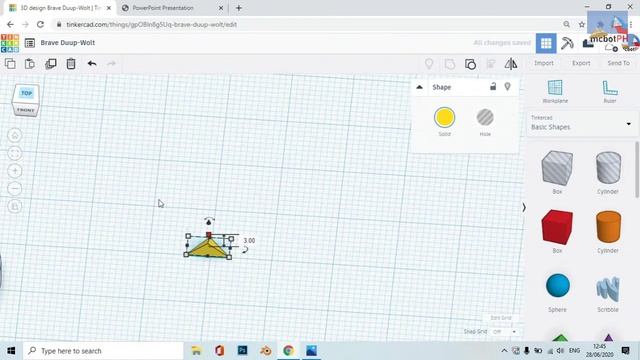Click the Edit Grid button
This screenshot has width=640, height=360.
[x=501, y=318]
